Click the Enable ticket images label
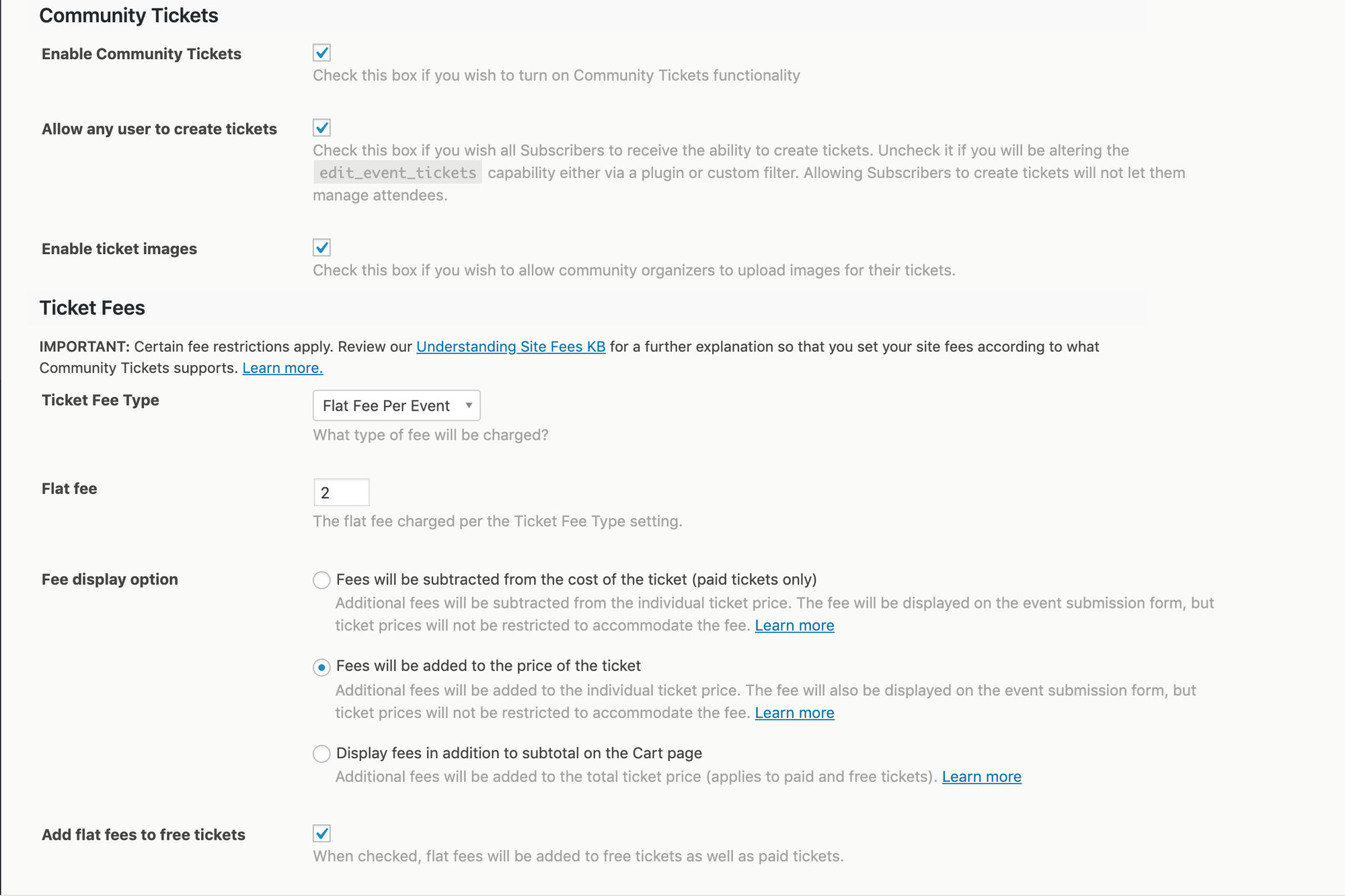Image resolution: width=1345 pixels, height=896 pixels. [119, 249]
